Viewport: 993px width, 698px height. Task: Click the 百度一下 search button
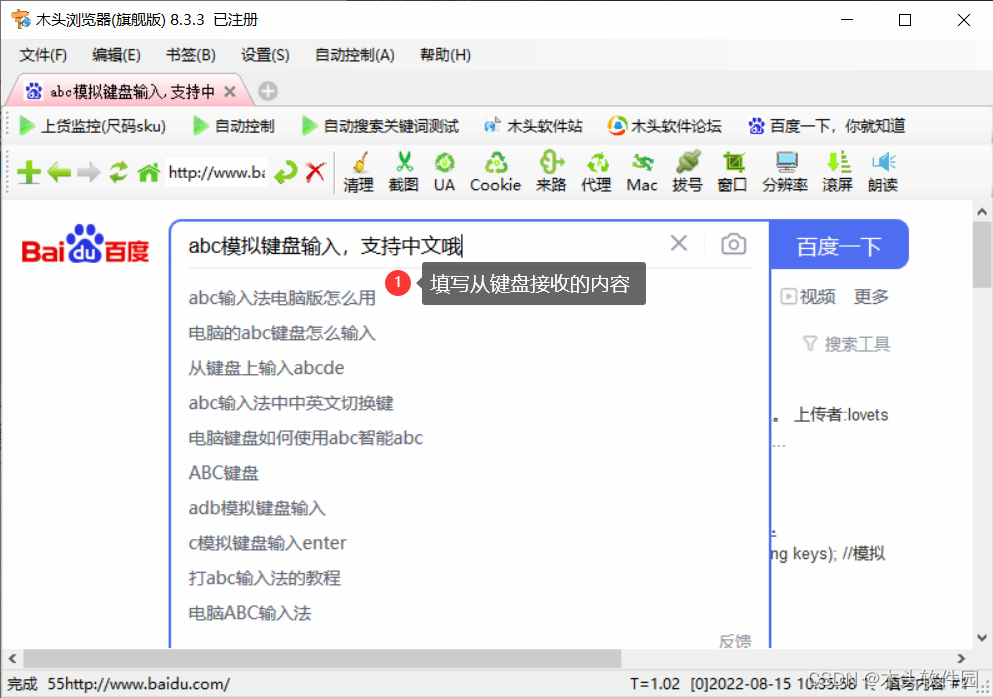pyautogui.click(x=838, y=245)
